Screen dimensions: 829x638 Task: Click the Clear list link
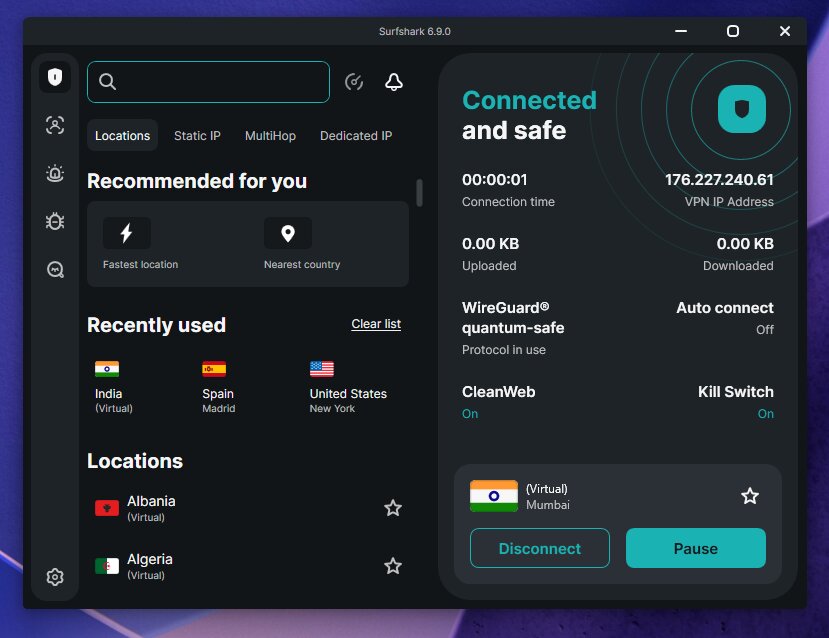pyautogui.click(x=376, y=324)
